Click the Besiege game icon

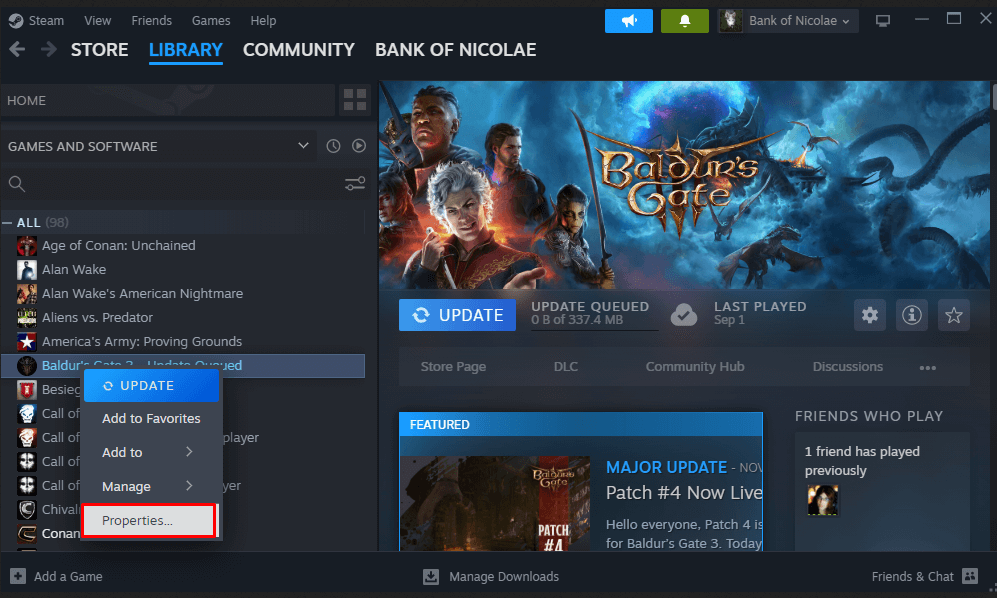(27, 389)
